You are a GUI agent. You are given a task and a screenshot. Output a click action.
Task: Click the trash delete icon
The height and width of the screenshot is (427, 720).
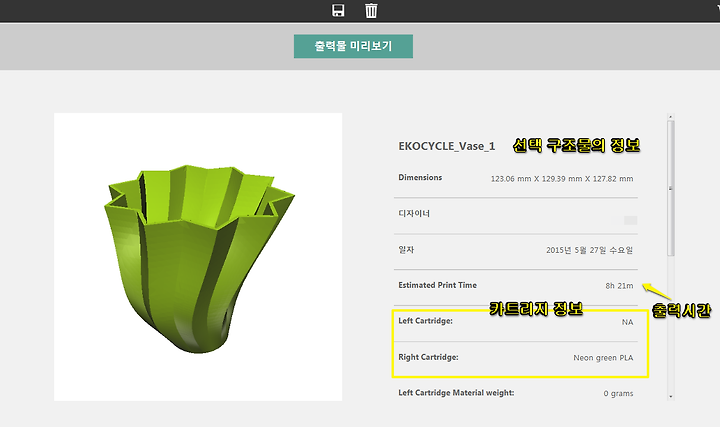371,11
